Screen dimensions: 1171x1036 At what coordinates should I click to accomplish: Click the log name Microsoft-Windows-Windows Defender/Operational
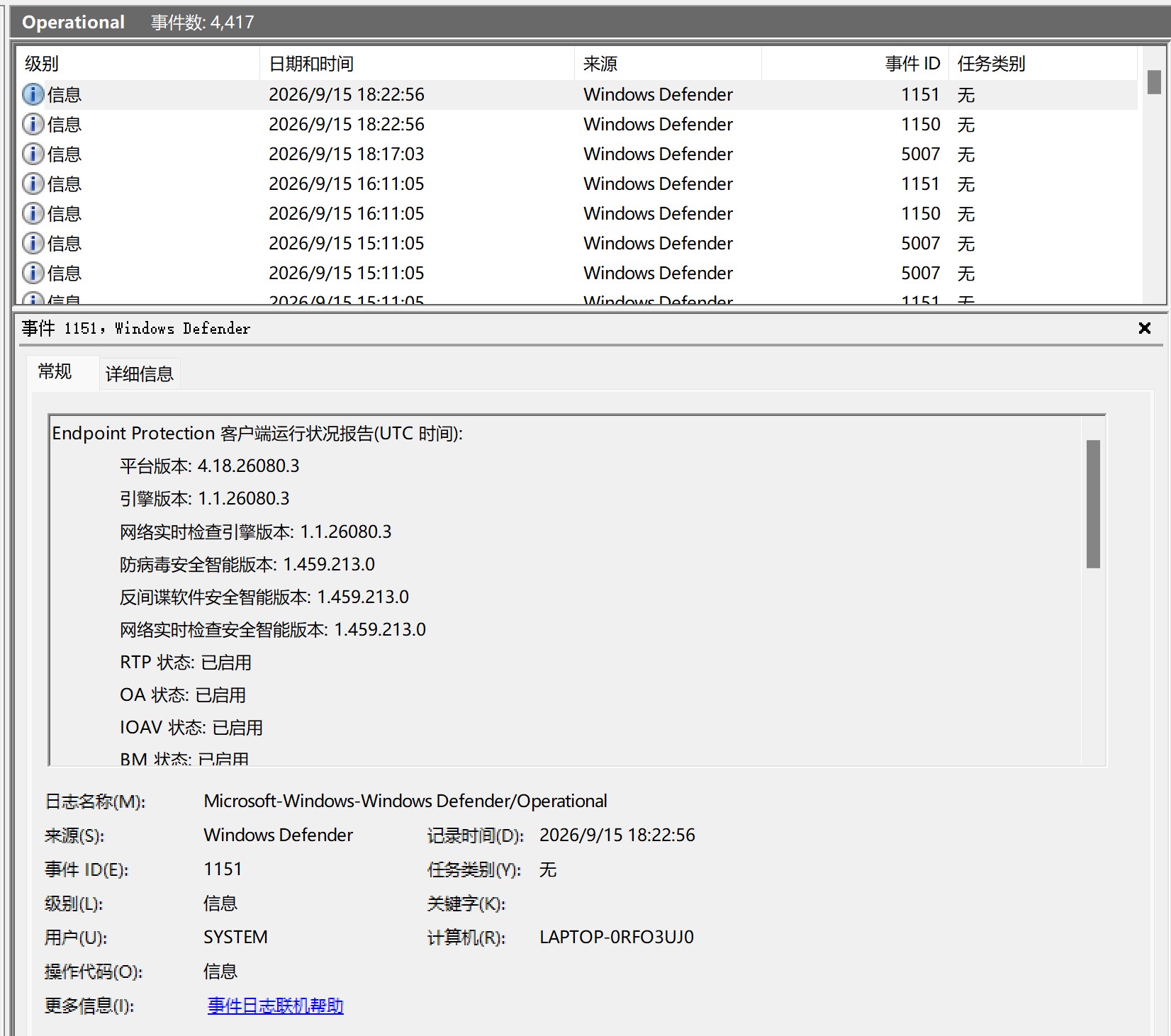(x=405, y=801)
